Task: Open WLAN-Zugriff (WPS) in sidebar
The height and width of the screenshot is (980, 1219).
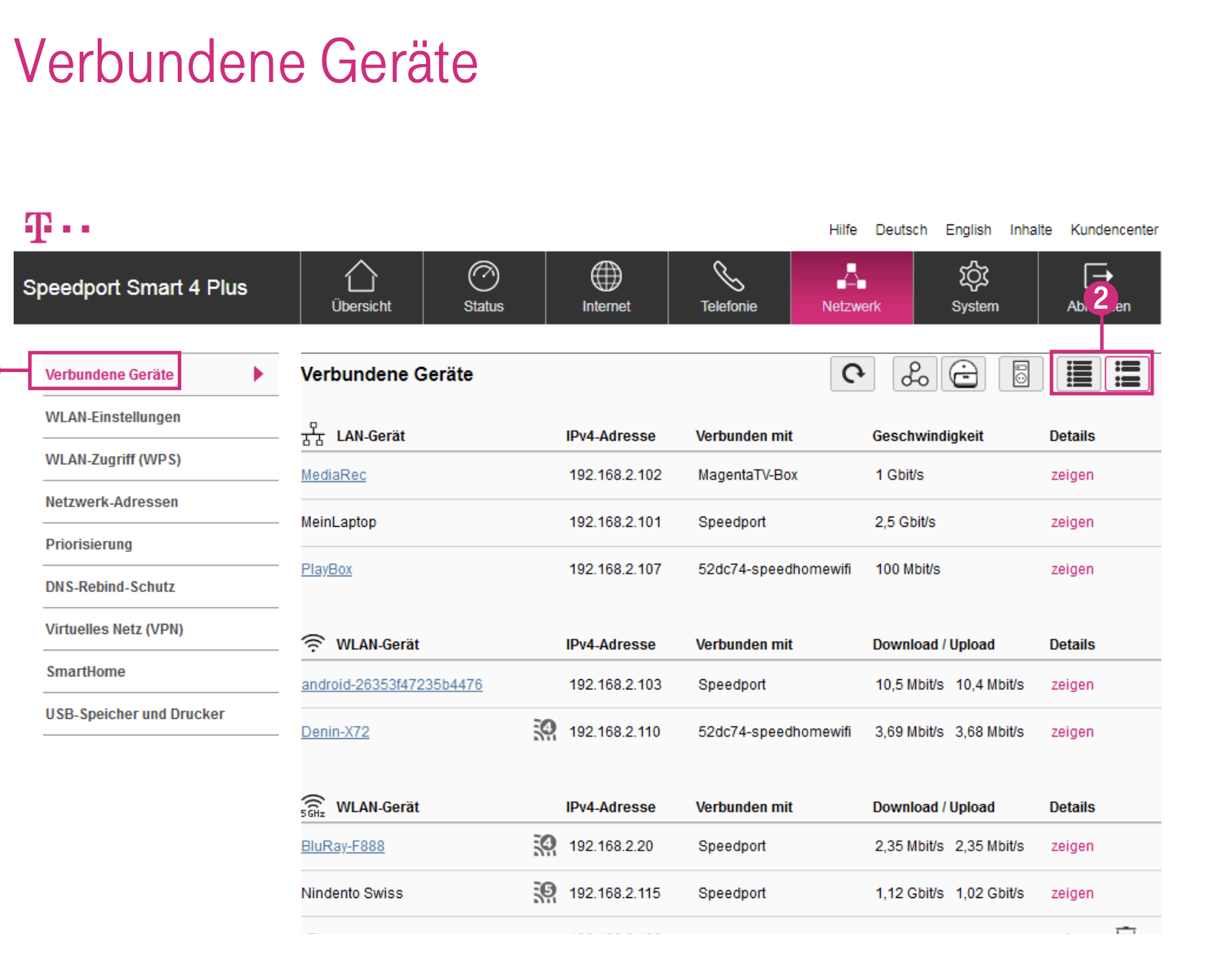Action: pyautogui.click(x=113, y=459)
